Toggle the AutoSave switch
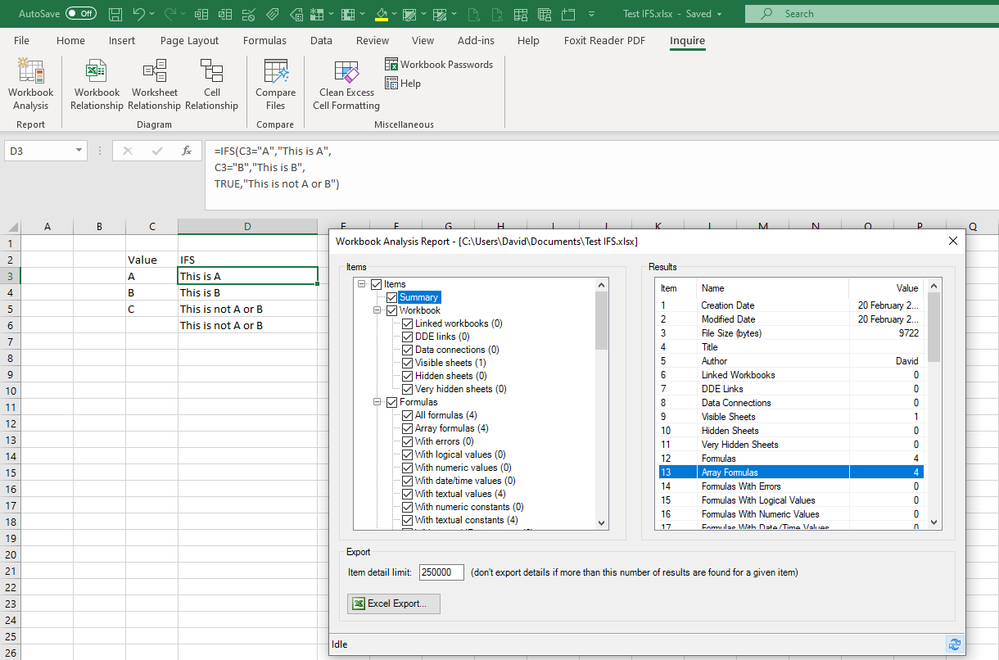Image resolution: width=999 pixels, height=660 pixels. pos(80,14)
